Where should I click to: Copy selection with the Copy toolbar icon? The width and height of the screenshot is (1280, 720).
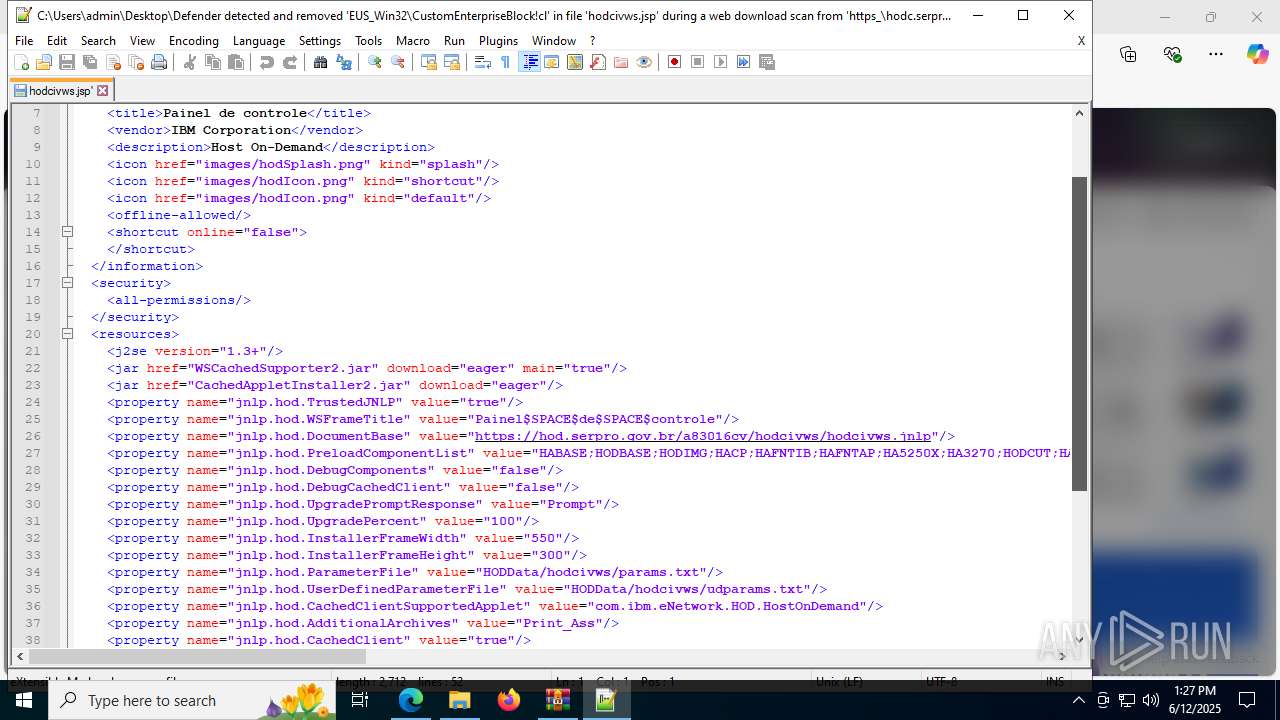(x=212, y=62)
